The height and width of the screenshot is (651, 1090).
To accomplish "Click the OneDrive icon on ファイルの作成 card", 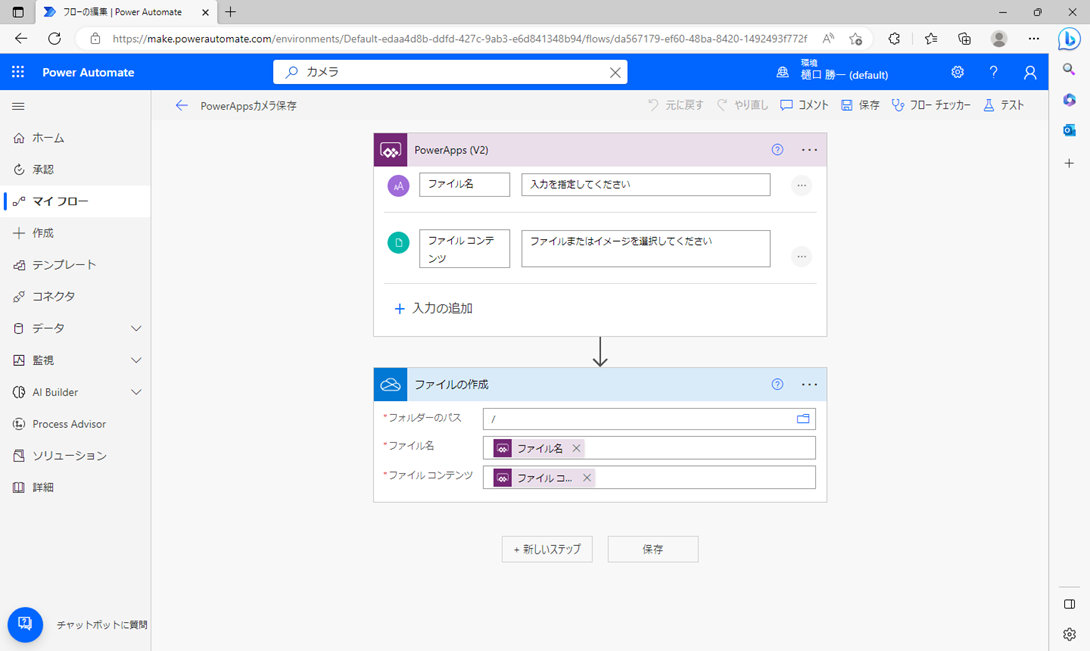I will tap(391, 384).
